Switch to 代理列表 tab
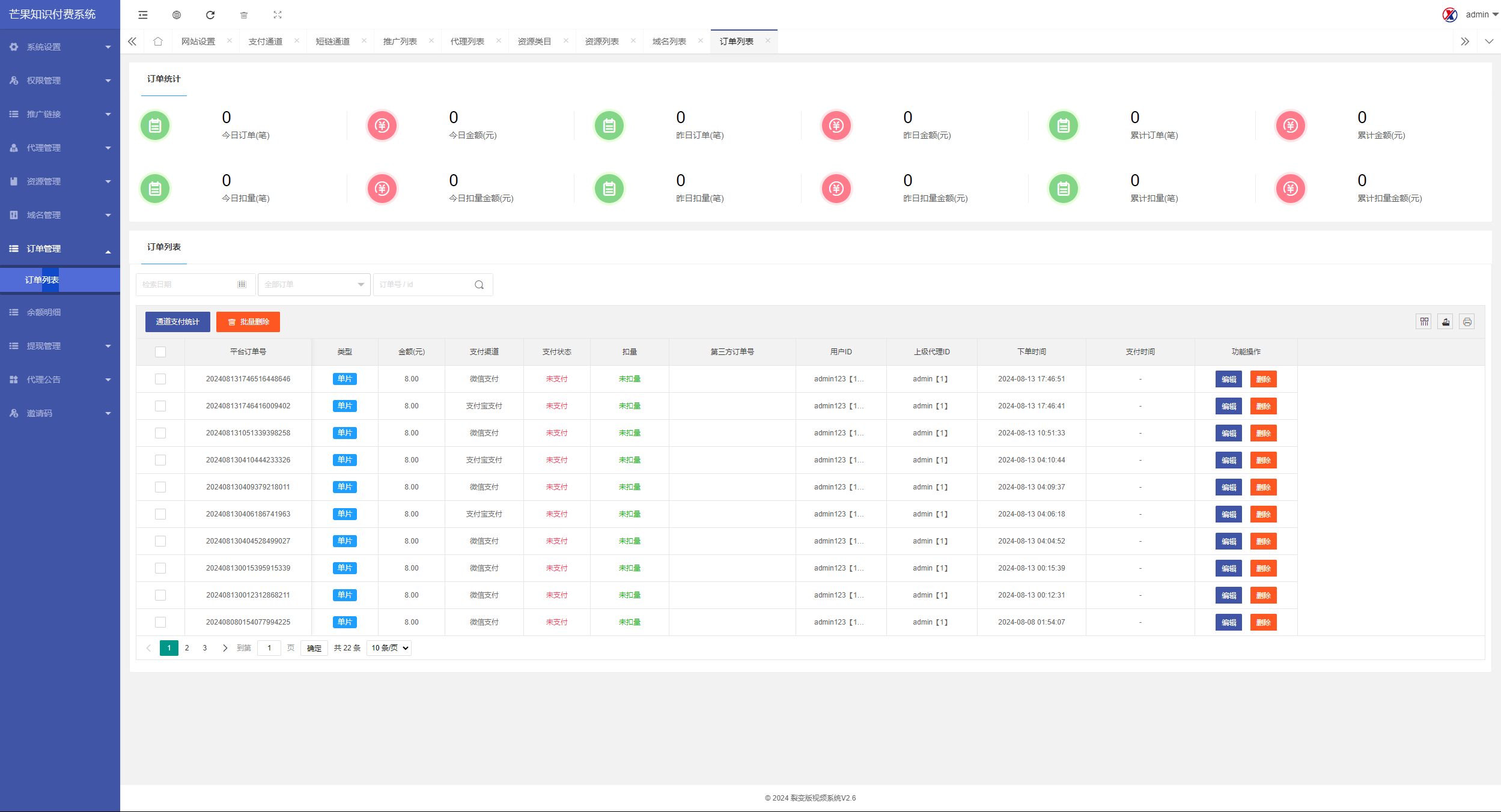This screenshot has width=1501, height=812. (467, 41)
